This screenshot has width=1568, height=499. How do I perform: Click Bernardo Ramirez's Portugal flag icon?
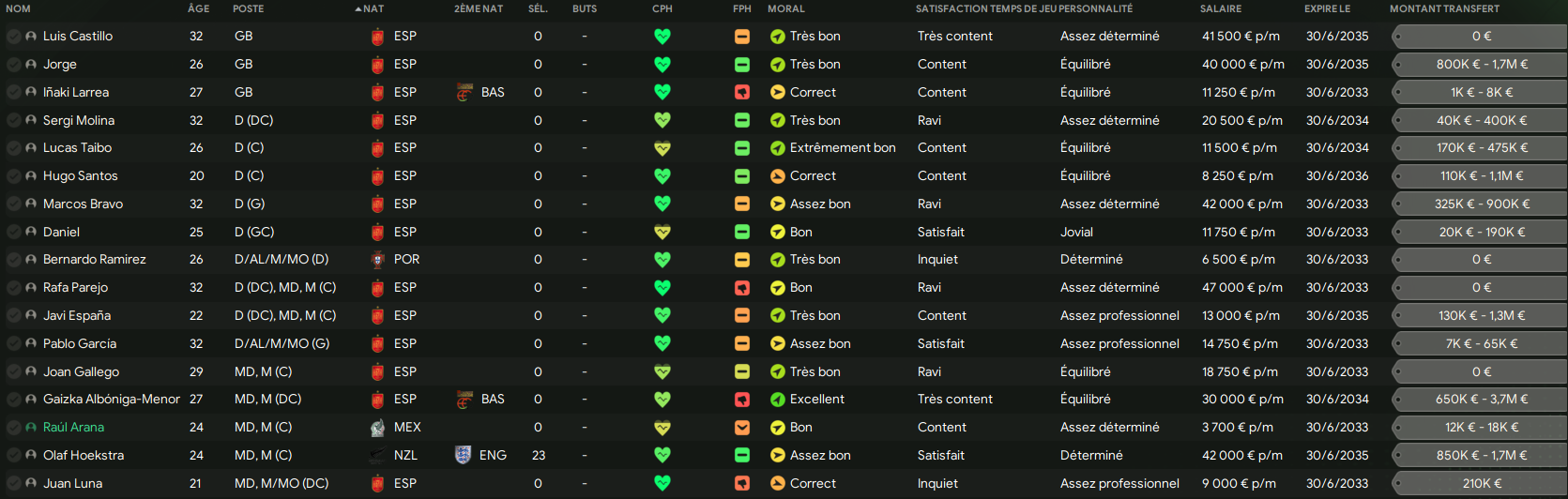coord(377,260)
